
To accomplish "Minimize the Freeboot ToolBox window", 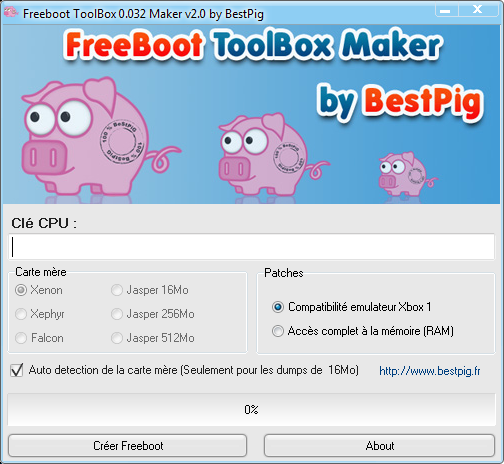I will coord(446,10).
